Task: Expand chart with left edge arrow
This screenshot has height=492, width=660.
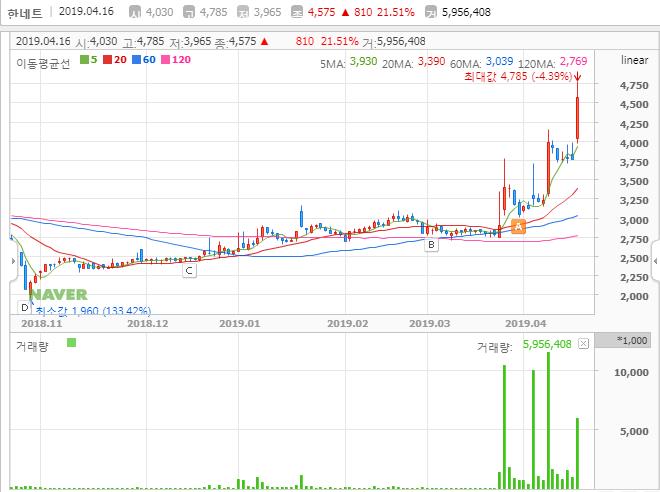Action: click(x=13, y=261)
